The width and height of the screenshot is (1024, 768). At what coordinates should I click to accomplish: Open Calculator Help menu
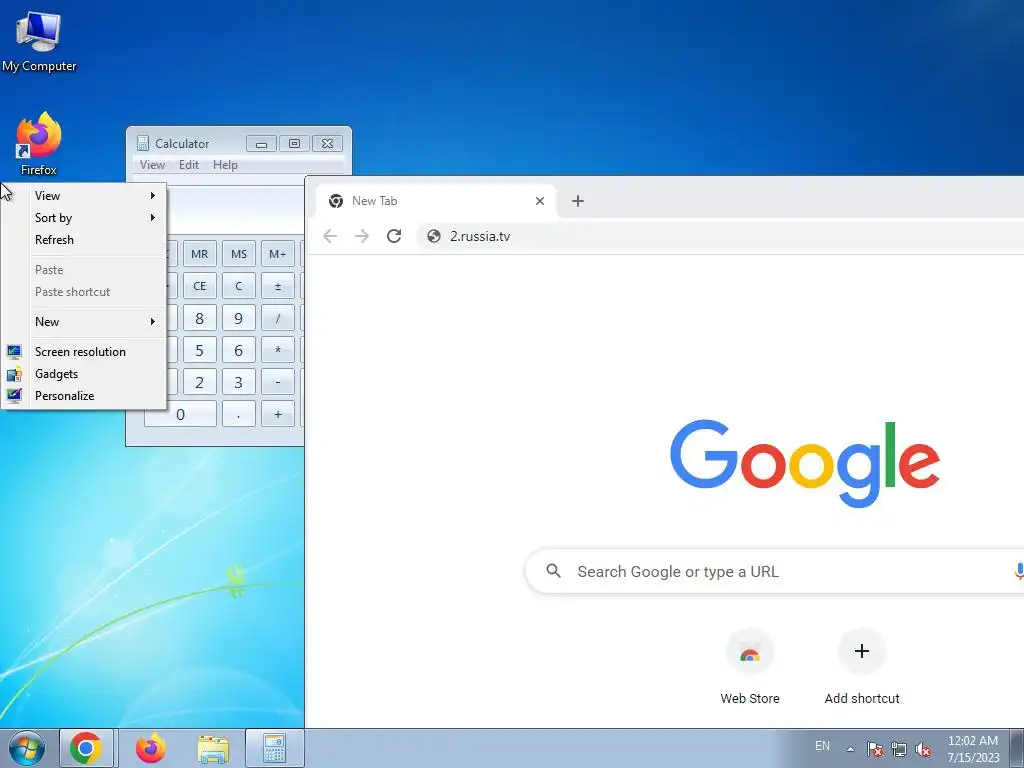pos(225,165)
